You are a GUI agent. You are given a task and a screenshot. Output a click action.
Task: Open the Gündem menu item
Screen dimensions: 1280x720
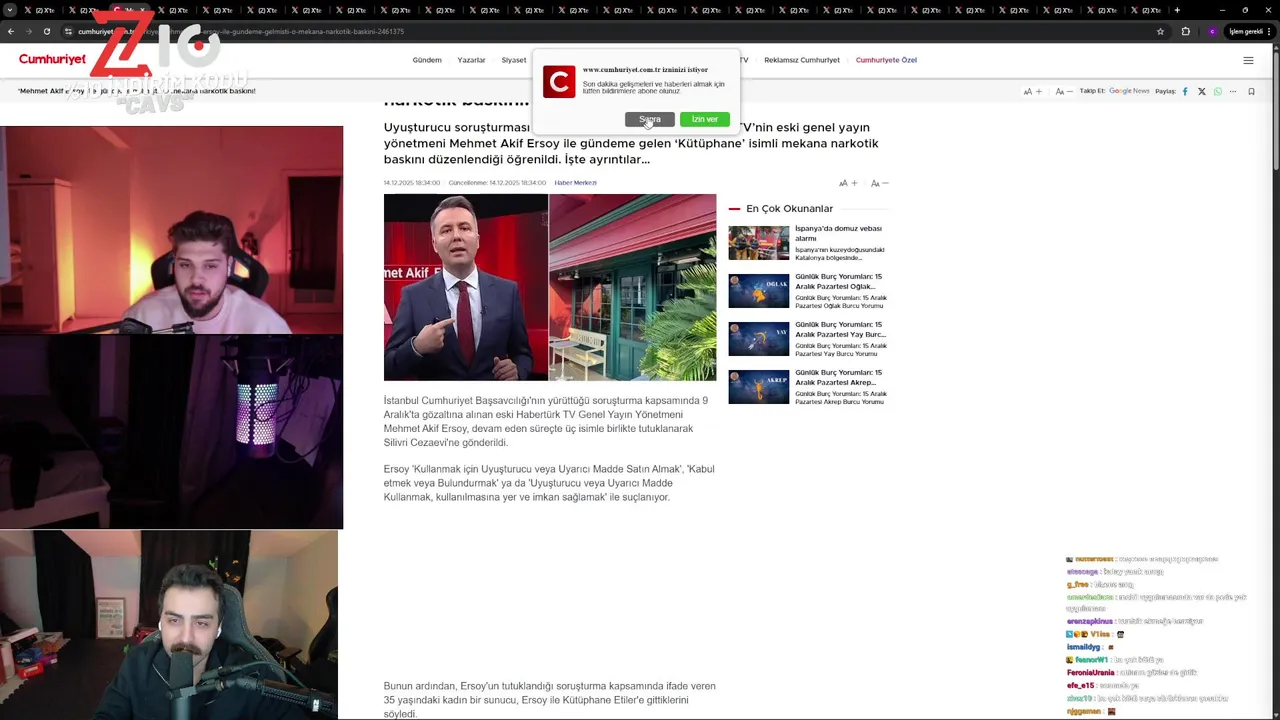pos(427,60)
